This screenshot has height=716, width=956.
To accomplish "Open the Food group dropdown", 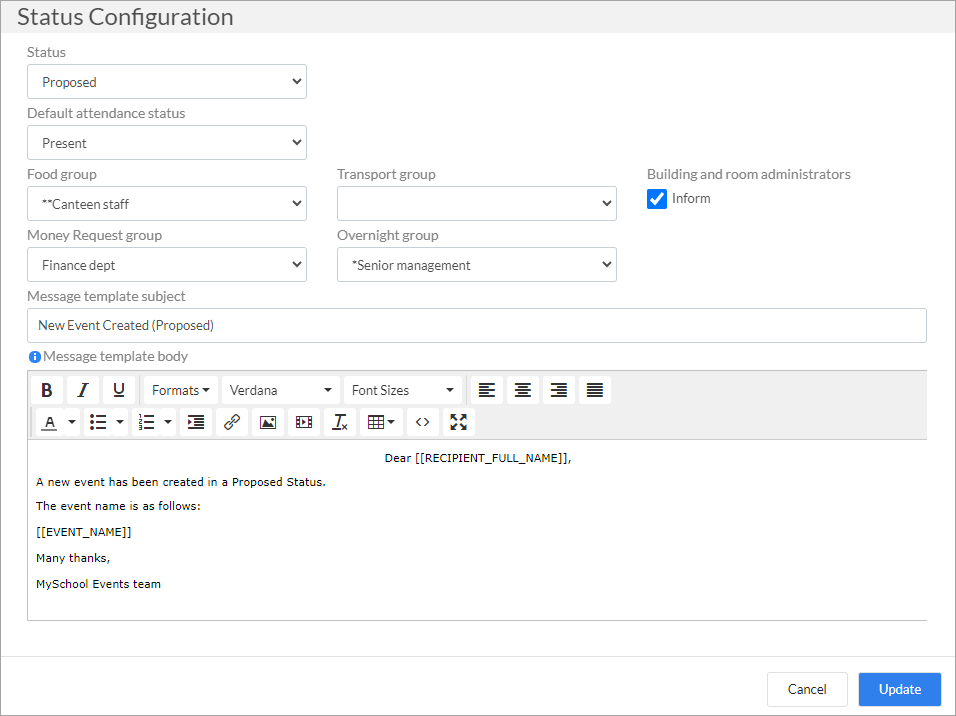I will tap(167, 204).
